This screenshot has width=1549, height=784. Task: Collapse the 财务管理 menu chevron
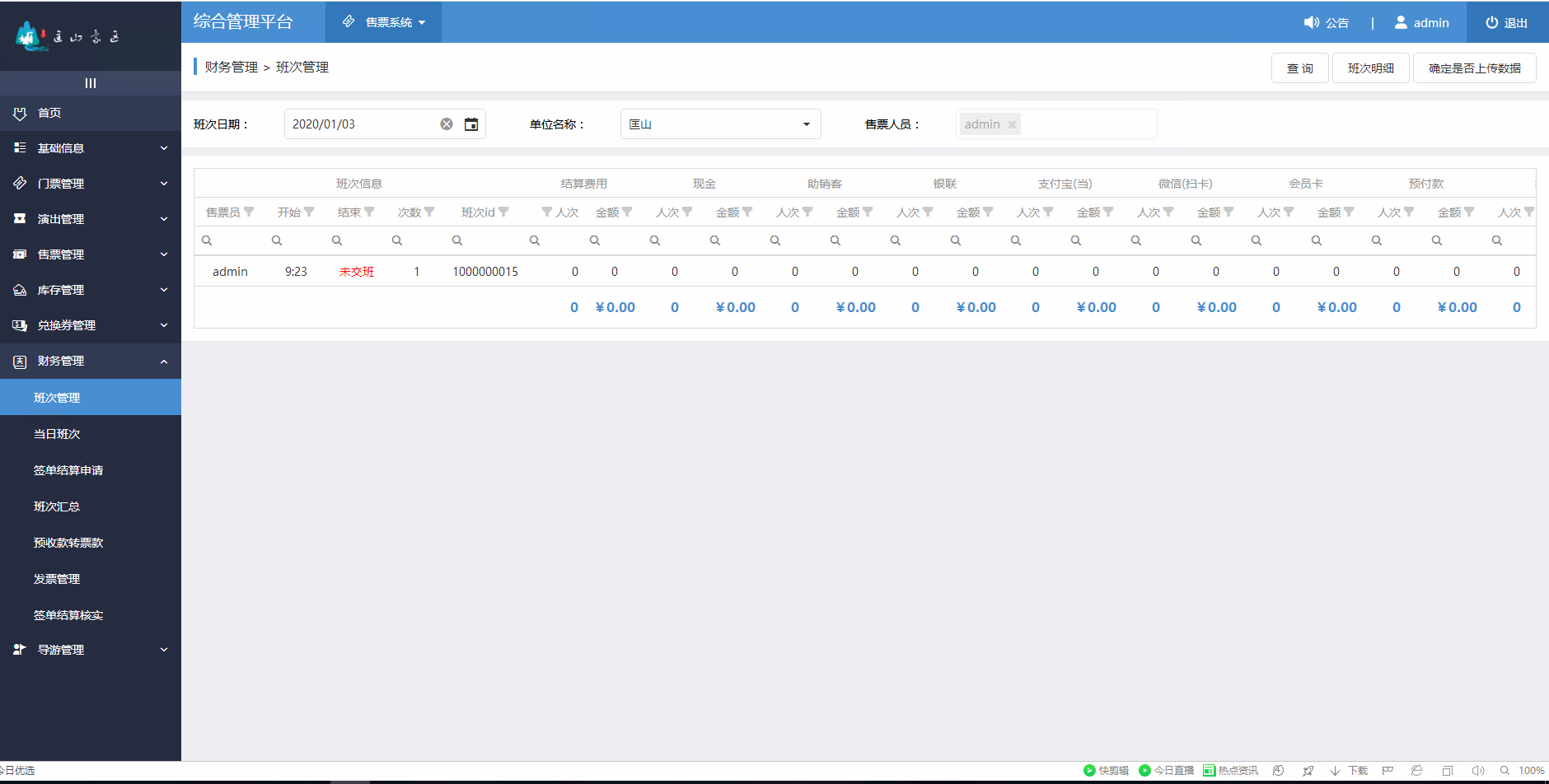tap(164, 361)
